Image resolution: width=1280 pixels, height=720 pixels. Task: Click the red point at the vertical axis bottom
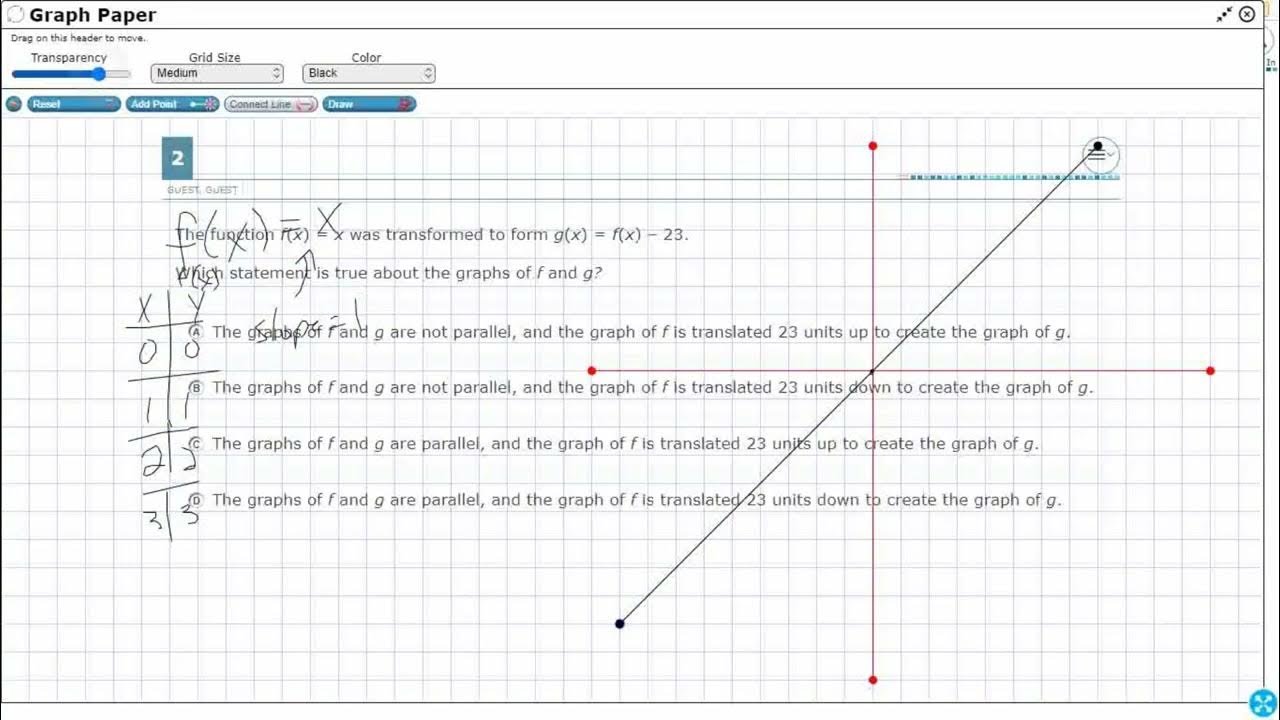(x=873, y=680)
